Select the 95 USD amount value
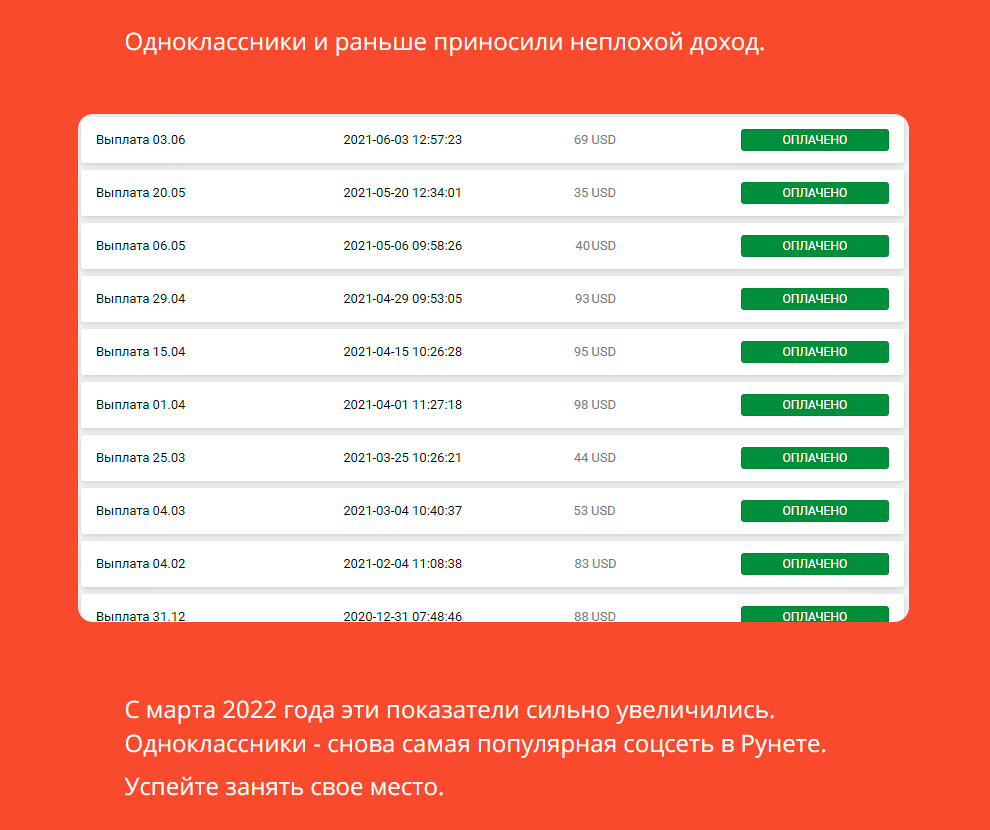The height and width of the screenshot is (830, 990). click(x=594, y=352)
